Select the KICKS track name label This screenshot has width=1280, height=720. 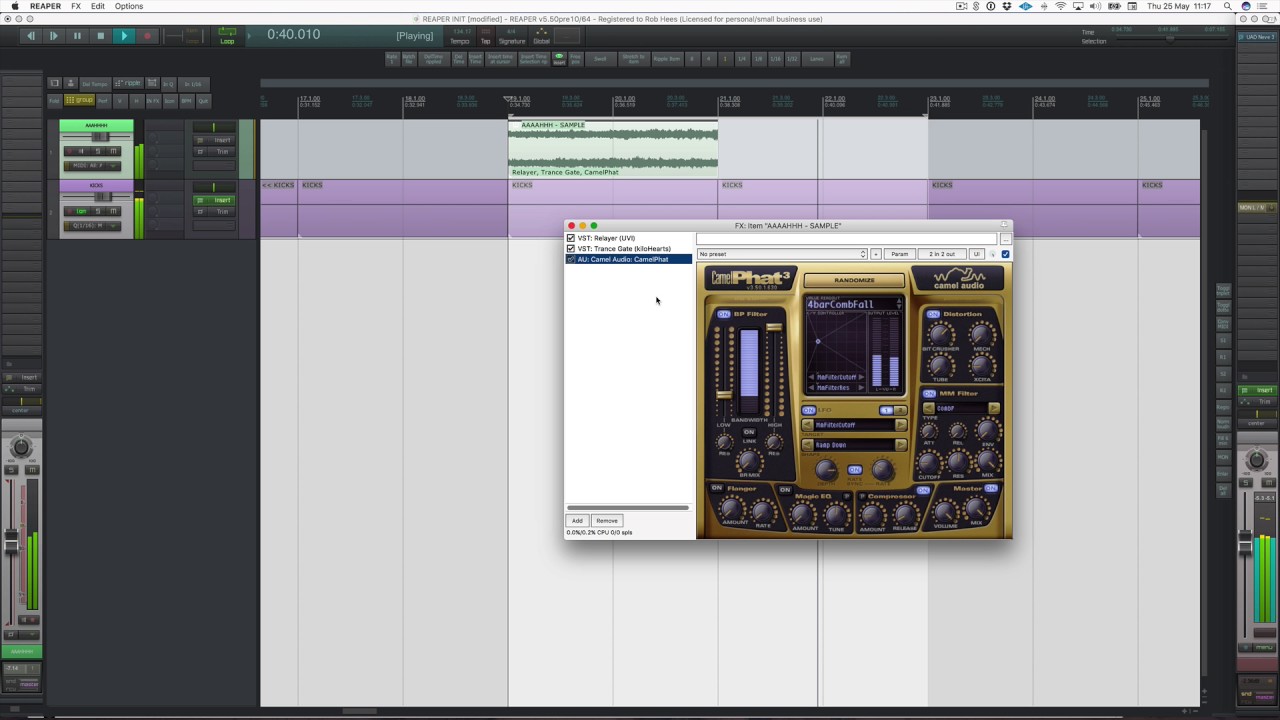(96, 185)
